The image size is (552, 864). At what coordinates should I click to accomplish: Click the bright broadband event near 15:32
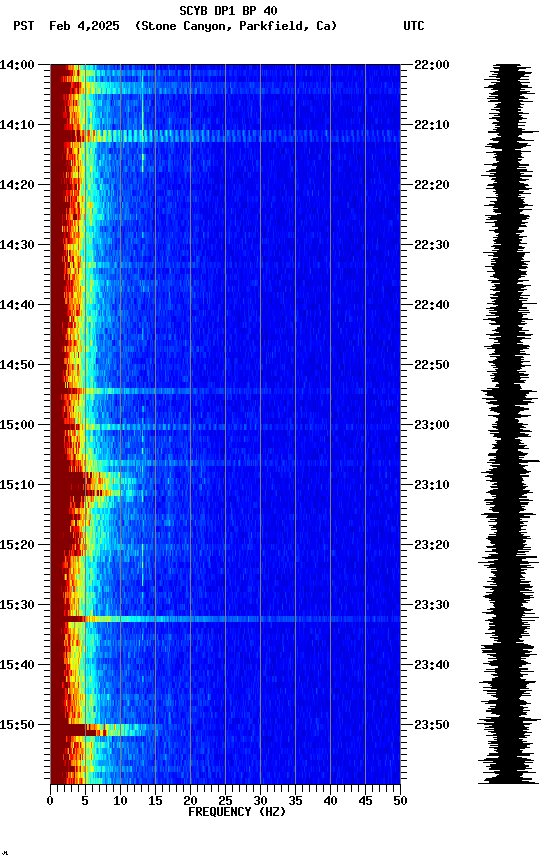click(x=225, y=619)
